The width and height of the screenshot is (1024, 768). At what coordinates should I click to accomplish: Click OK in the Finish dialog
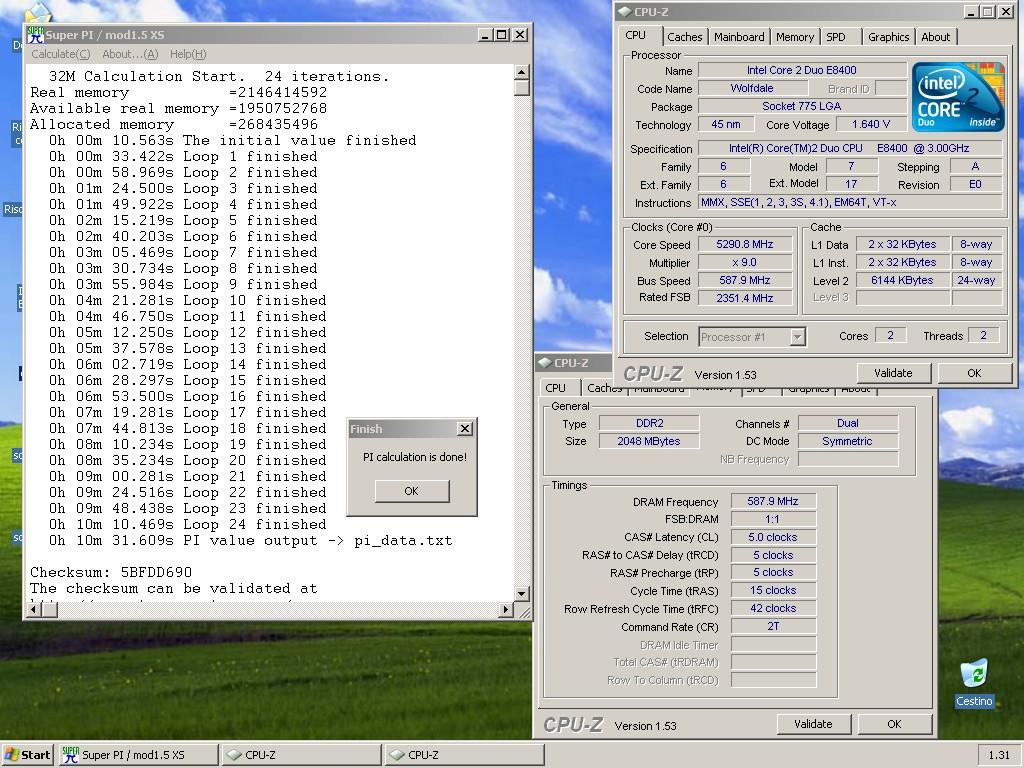[x=411, y=491]
